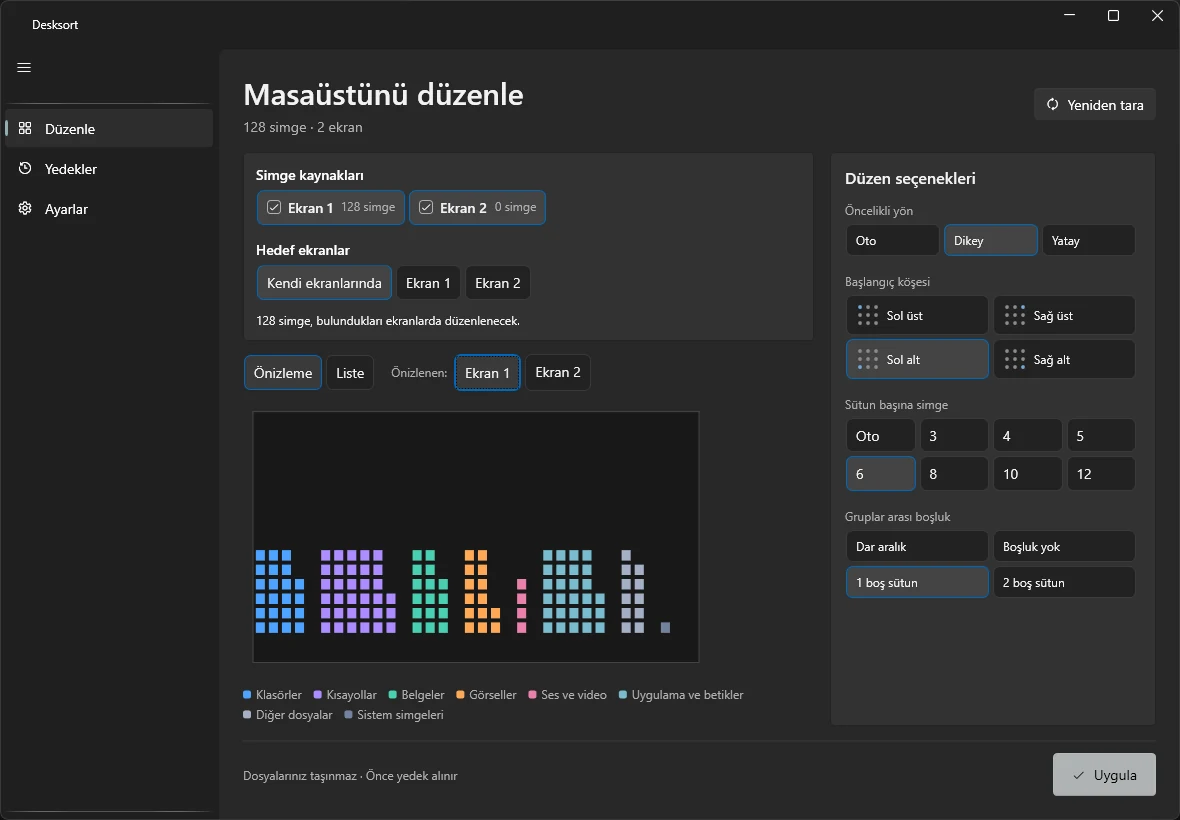The image size is (1180, 820).
Task: Set 3 icons per column
Action: tap(953, 436)
